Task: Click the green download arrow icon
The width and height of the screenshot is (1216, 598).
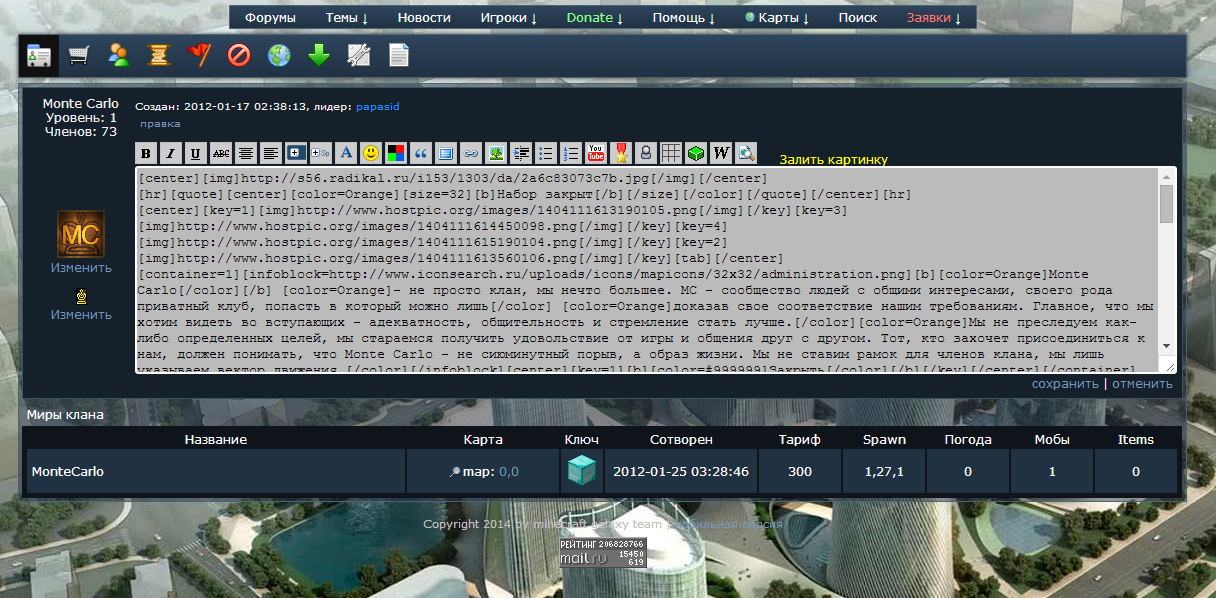Action: click(319, 55)
